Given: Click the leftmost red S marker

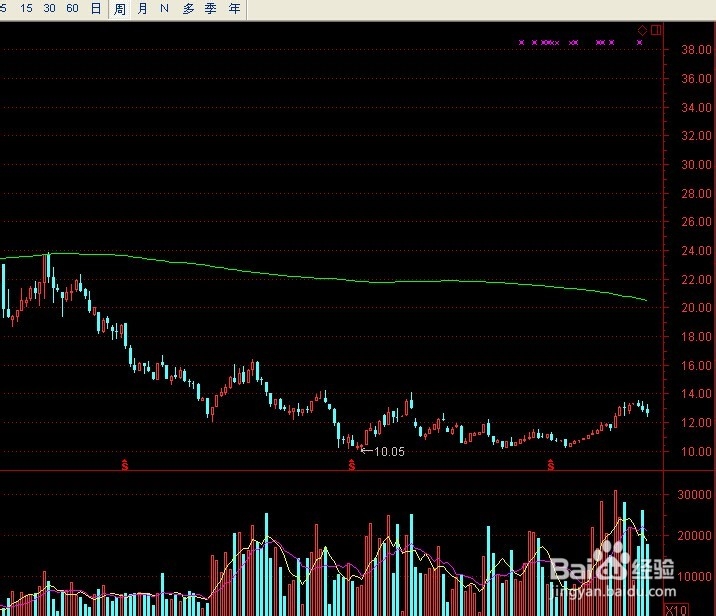Looking at the screenshot, I should (125, 465).
